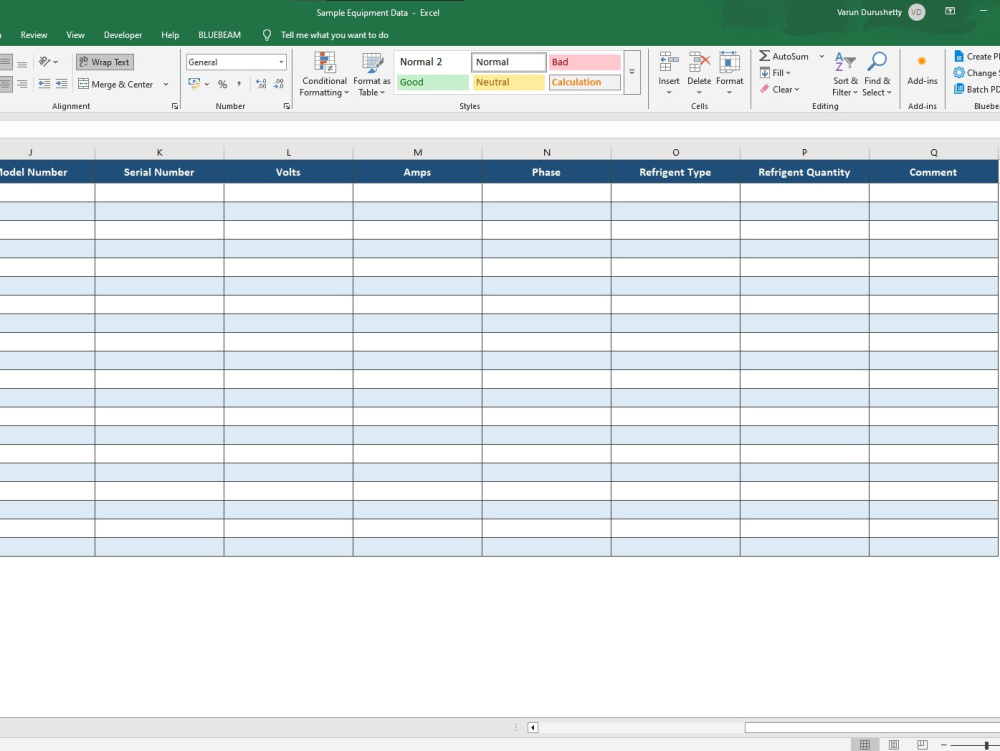Open Alignment dialog launcher
This screenshot has width=1000, height=751.
pyautogui.click(x=175, y=106)
